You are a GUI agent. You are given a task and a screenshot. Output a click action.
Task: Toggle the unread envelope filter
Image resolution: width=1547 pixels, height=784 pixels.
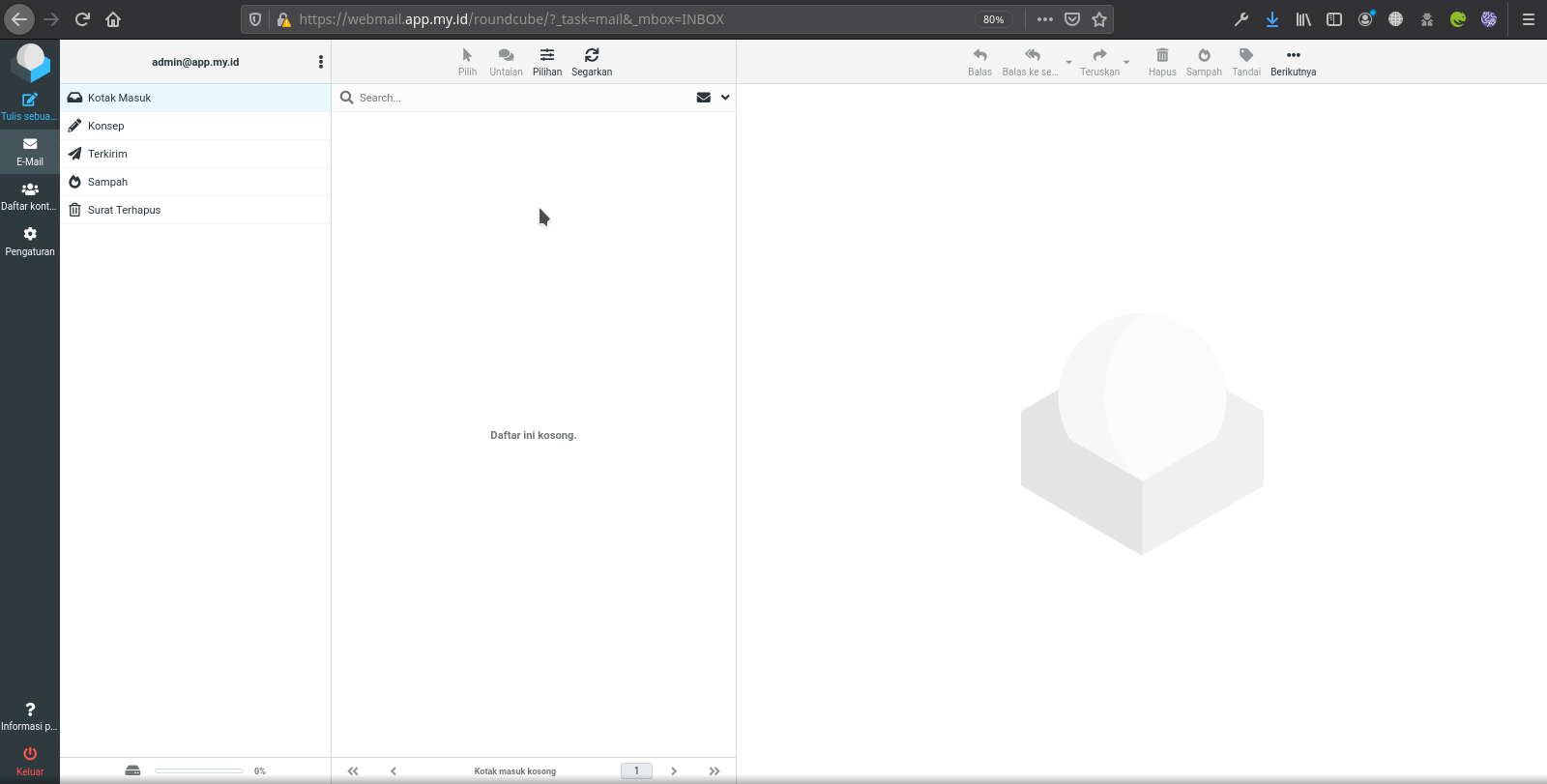tap(704, 98)
